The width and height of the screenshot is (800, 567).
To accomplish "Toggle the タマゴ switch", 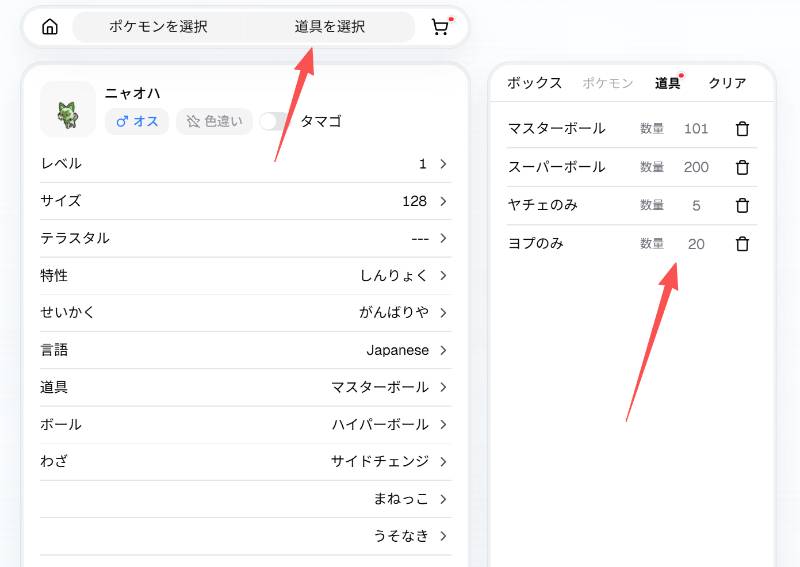I will (x=273, y=121).
